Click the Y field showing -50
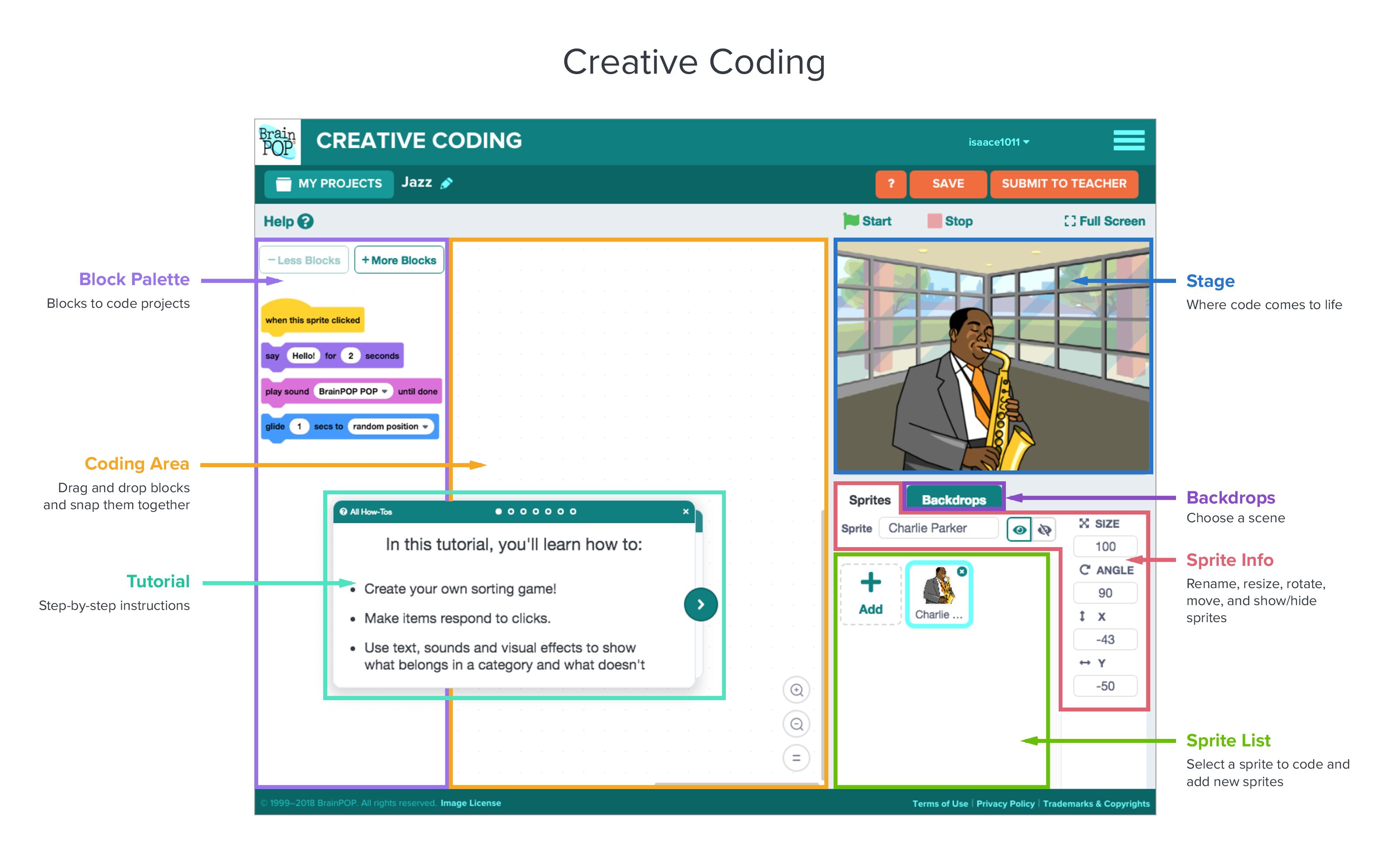 pos(1105,686)
